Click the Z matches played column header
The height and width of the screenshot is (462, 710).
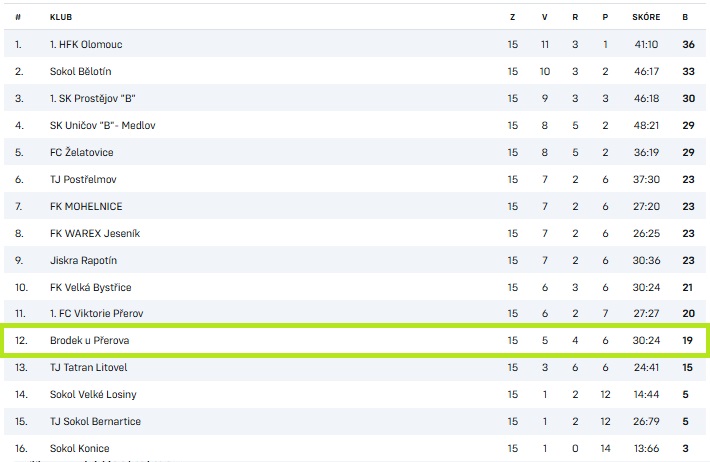512,17
